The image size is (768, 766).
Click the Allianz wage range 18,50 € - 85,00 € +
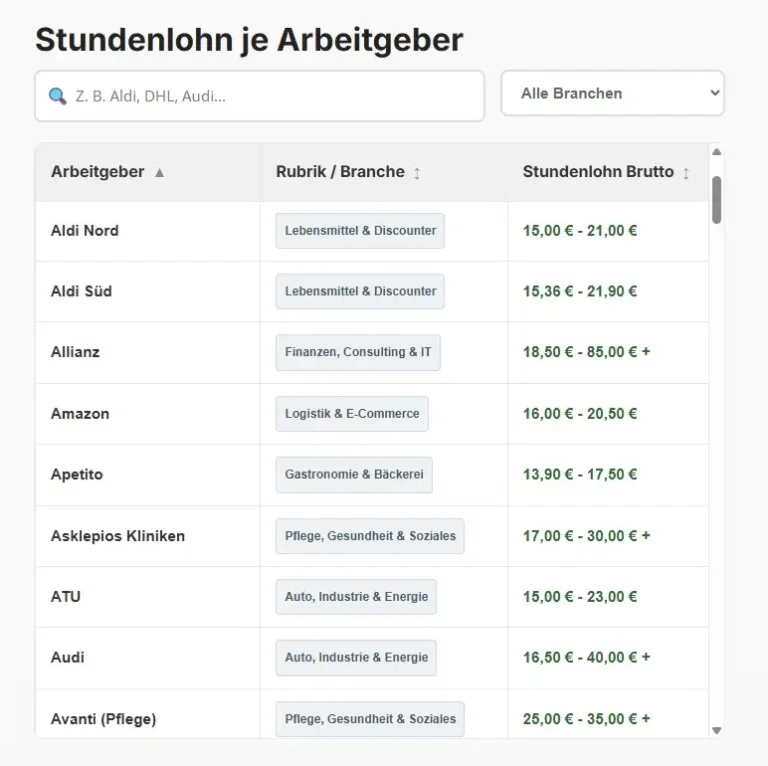(x=586, y=353)
